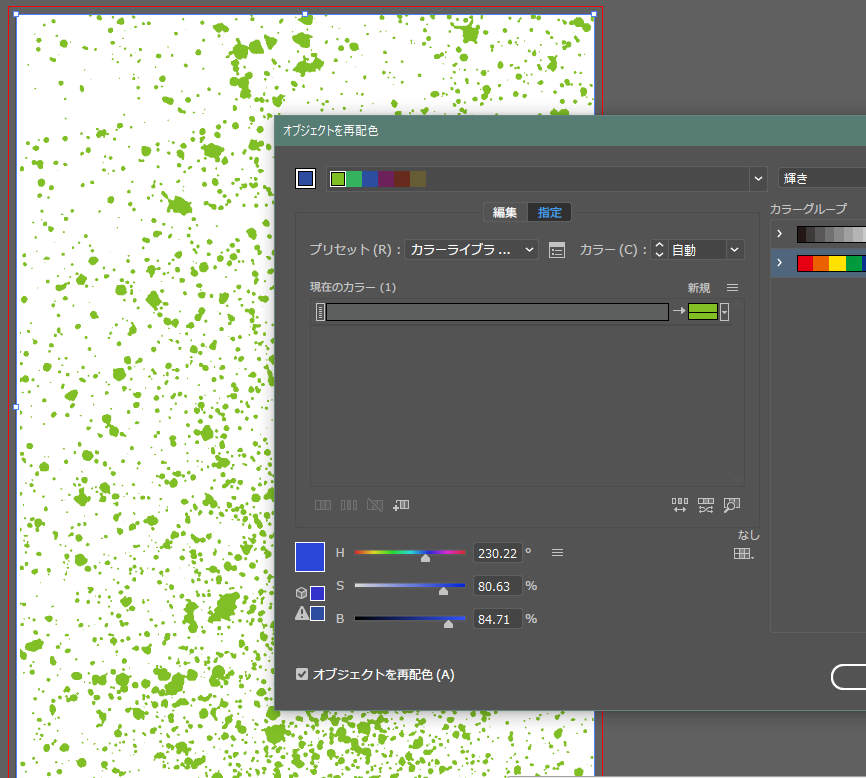Image resolution: width=866 pixels, height=778 pixels.
Task: Click the arrow between current and new color
Action: pos(679,311)
